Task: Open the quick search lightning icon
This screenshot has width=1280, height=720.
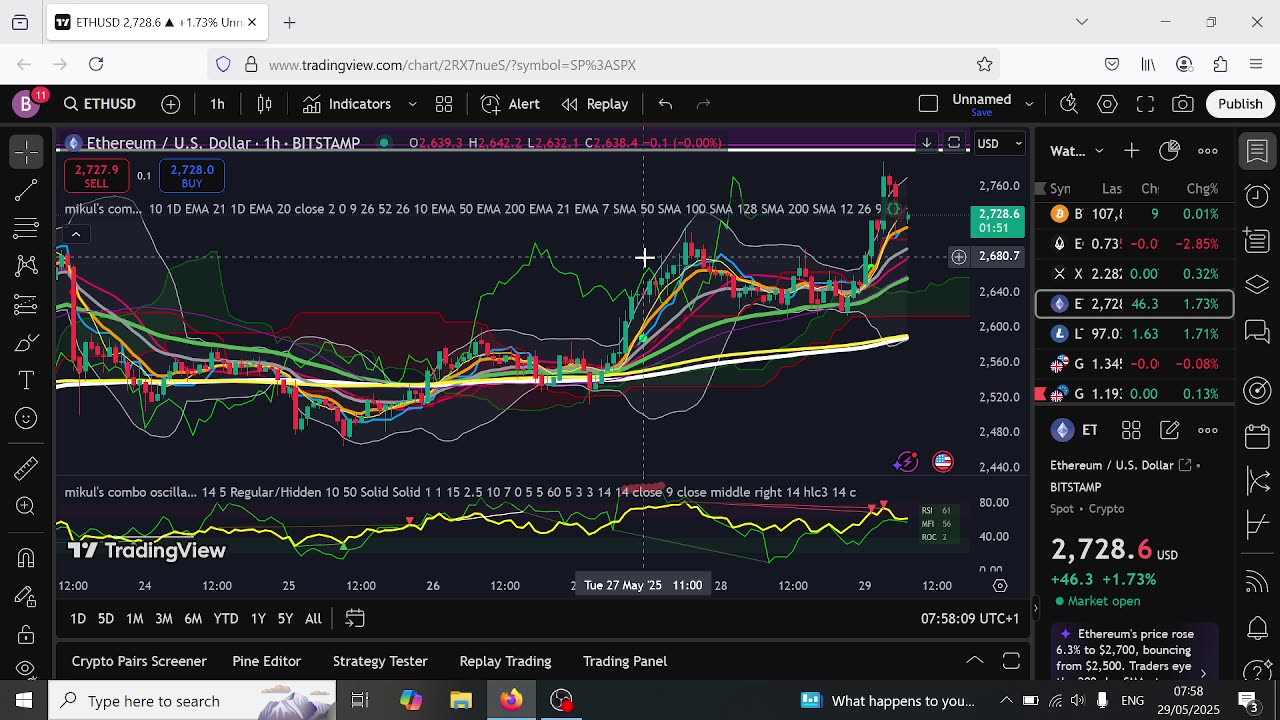Action: pos(1069,104)
